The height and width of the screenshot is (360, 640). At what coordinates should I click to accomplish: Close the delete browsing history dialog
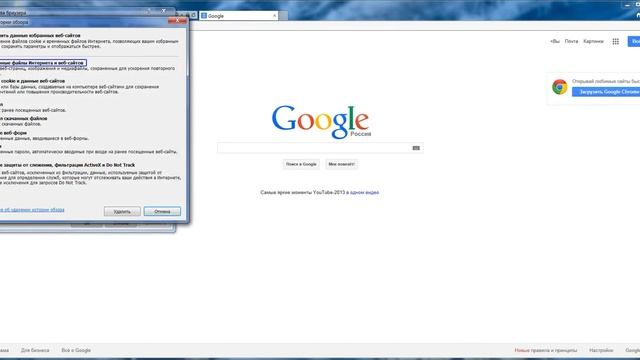pyautogui.click(x=178, y=20)
